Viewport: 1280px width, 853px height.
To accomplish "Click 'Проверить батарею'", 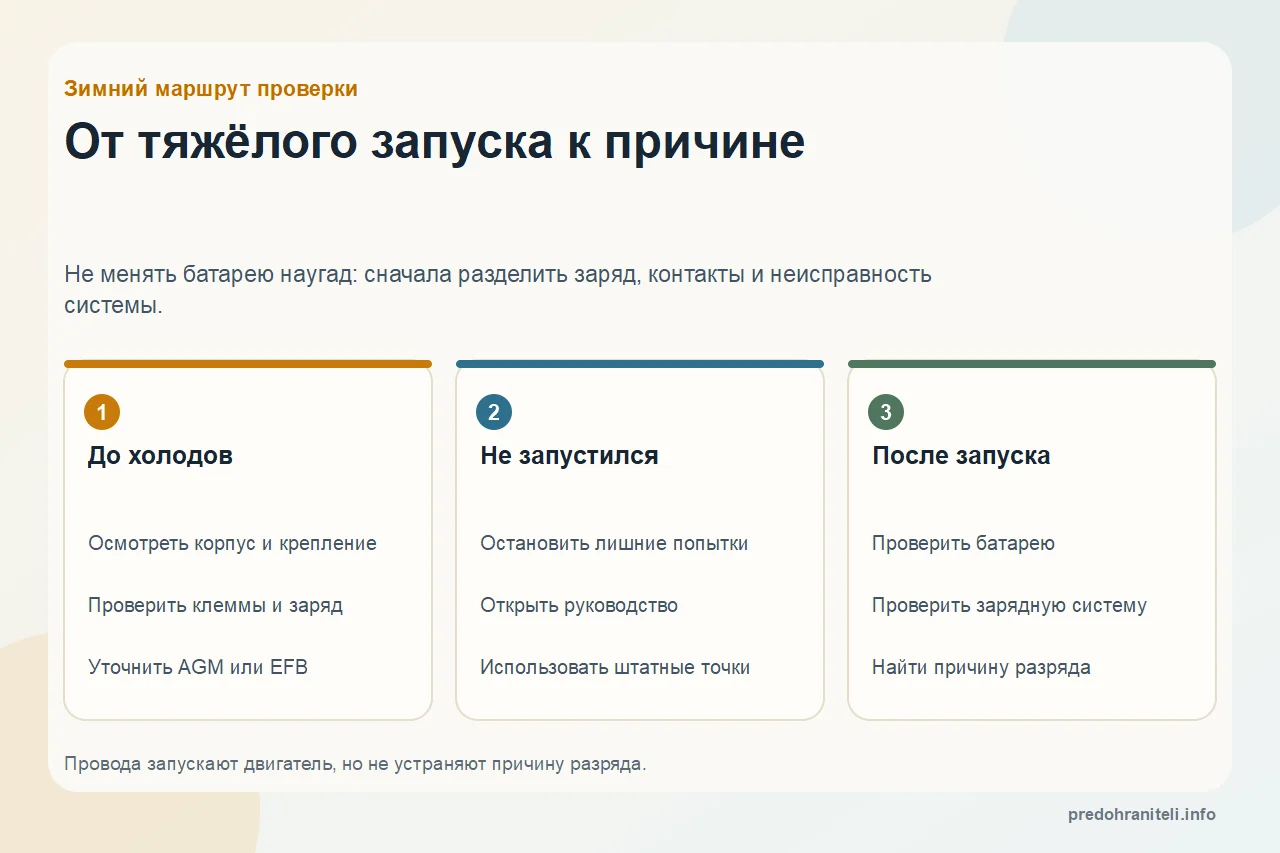I will (963, 544).
